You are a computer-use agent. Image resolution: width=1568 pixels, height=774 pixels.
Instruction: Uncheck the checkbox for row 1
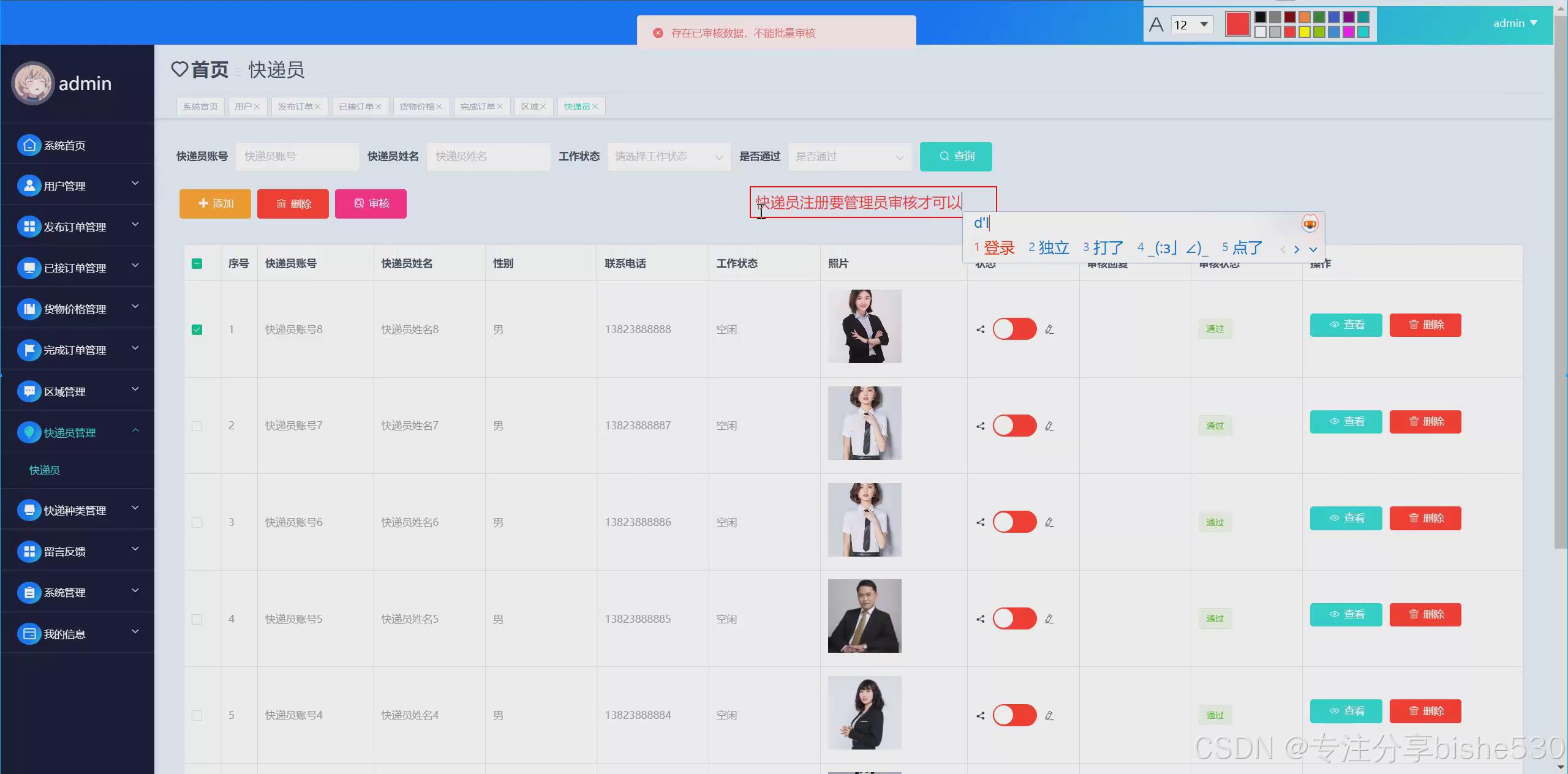pos(197,329)
